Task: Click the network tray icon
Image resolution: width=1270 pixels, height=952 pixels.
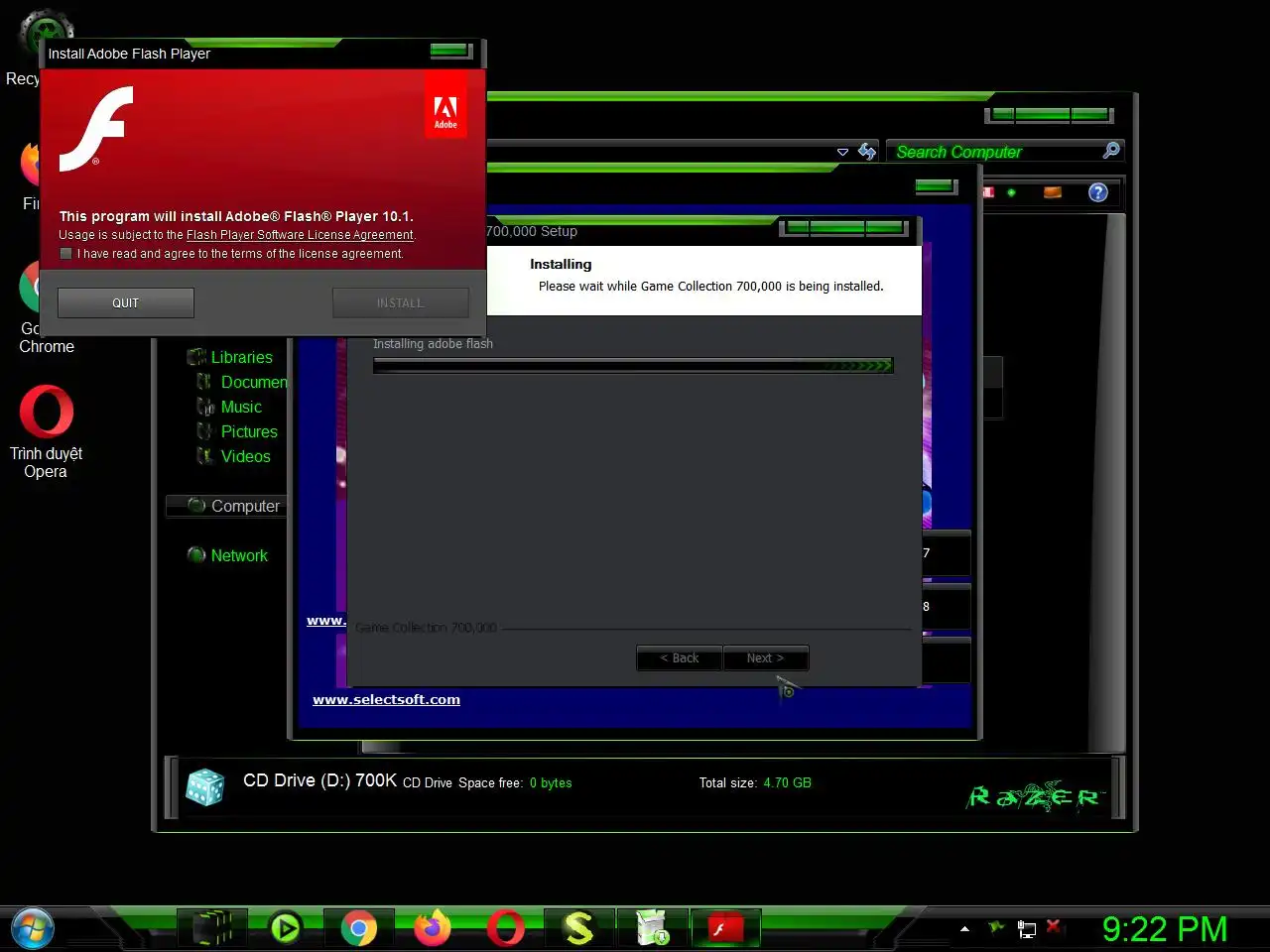Action: (1027, 929)
